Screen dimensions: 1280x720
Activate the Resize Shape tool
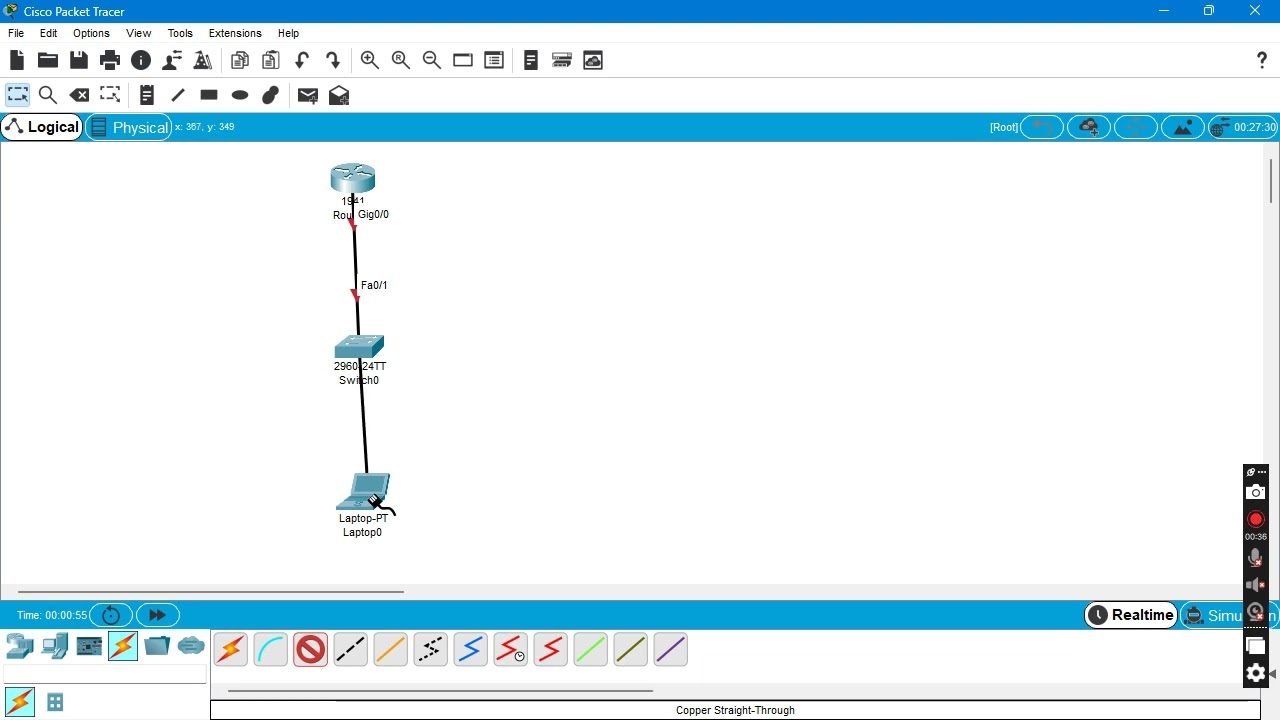tap(110, 95)
